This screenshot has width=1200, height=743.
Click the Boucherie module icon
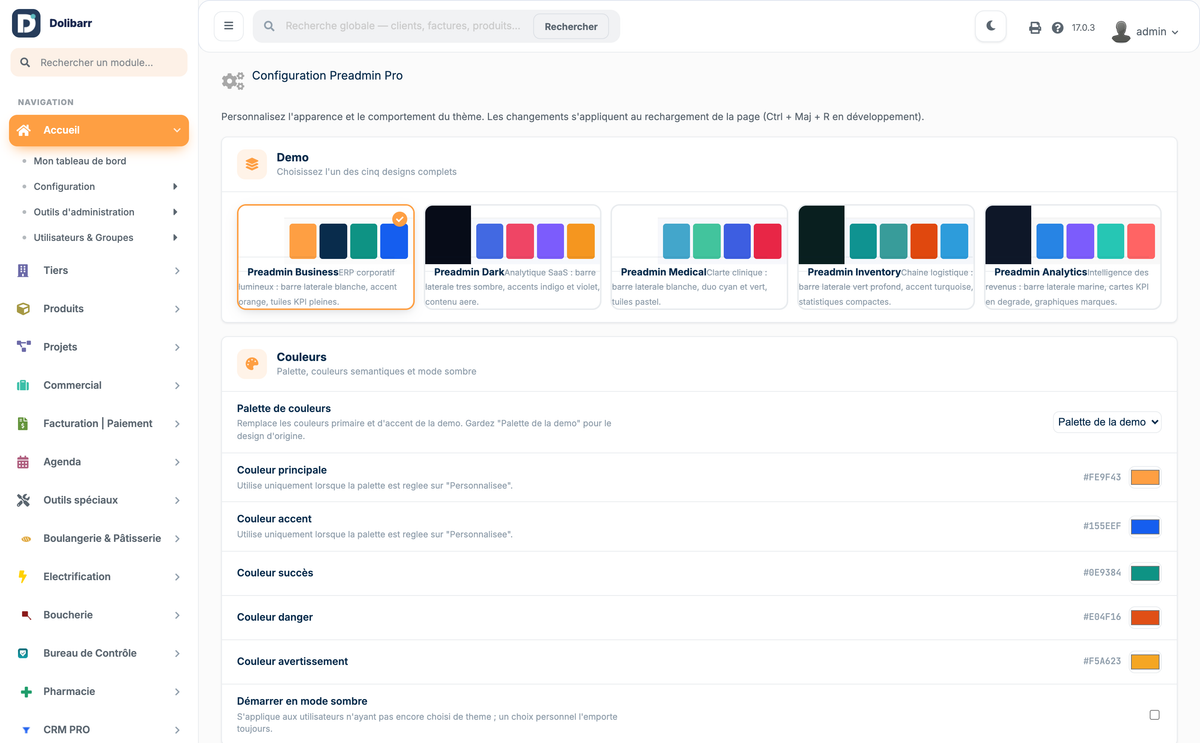click(24, 615)
